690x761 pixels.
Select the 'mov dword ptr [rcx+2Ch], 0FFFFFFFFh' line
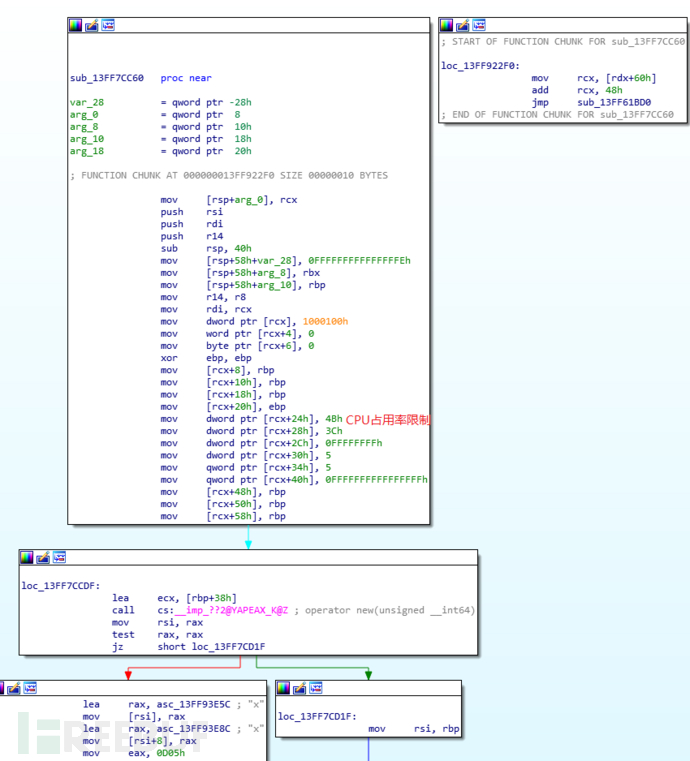click(271, 443)
